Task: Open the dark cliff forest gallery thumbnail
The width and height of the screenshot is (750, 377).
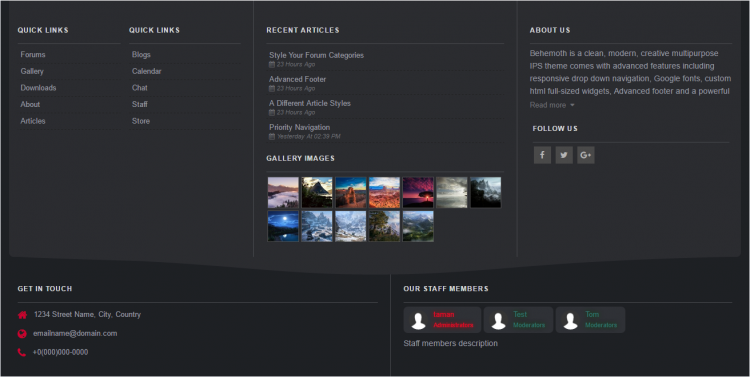Action: (x=485, y=192)
